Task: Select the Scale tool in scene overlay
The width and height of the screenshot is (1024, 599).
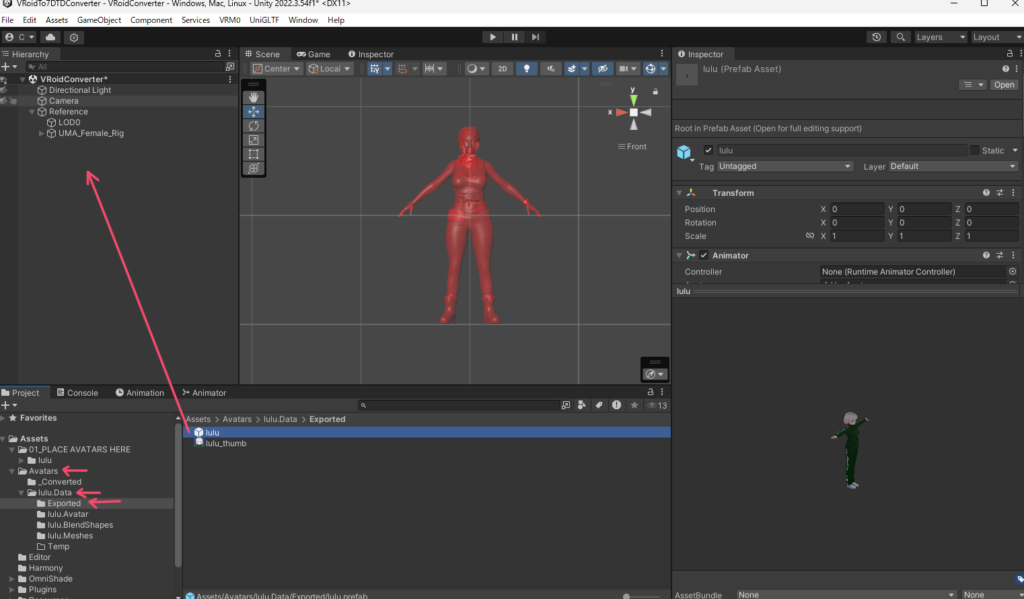Action: coord(254,140)
